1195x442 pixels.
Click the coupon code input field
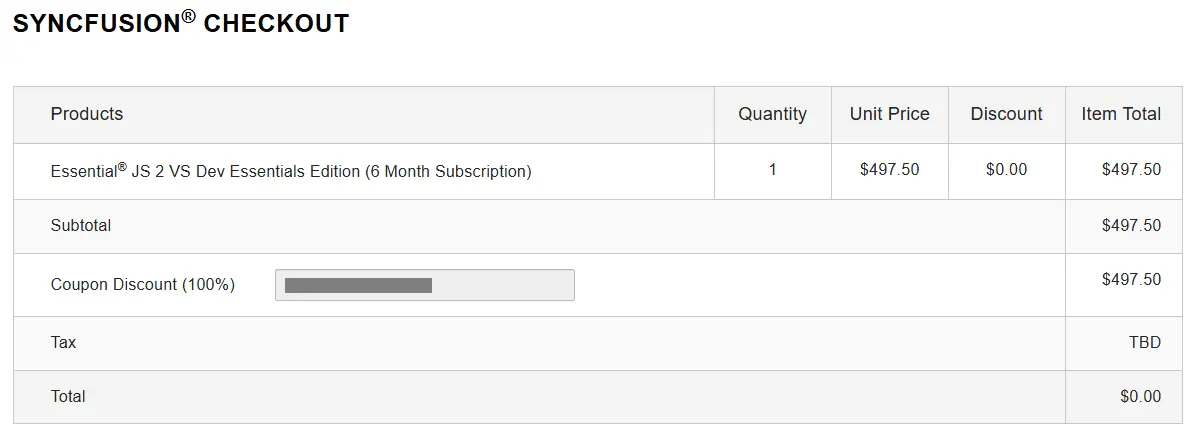[x=424, y=285]
